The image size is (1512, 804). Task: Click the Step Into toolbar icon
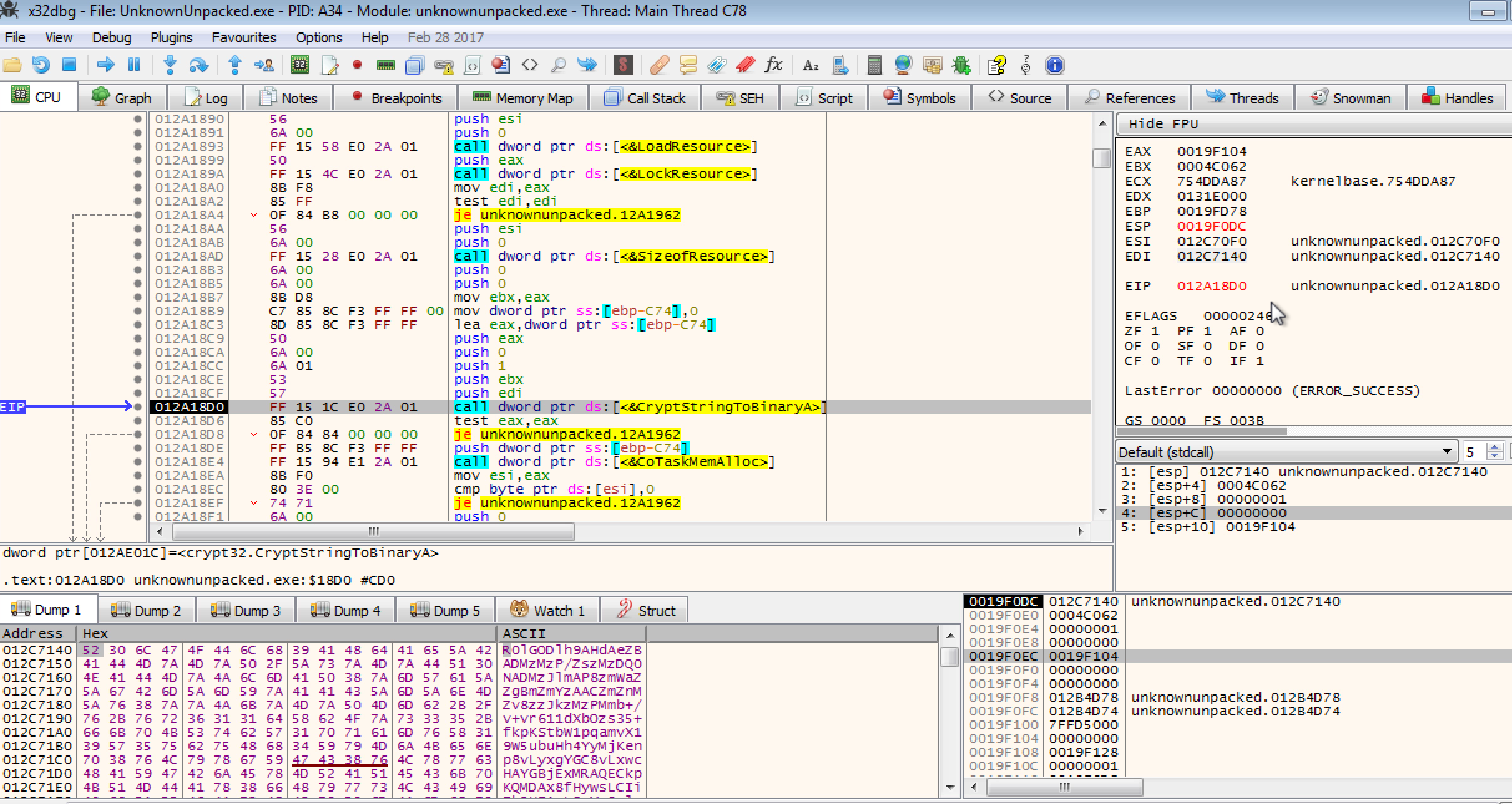(x=170, y=65)
